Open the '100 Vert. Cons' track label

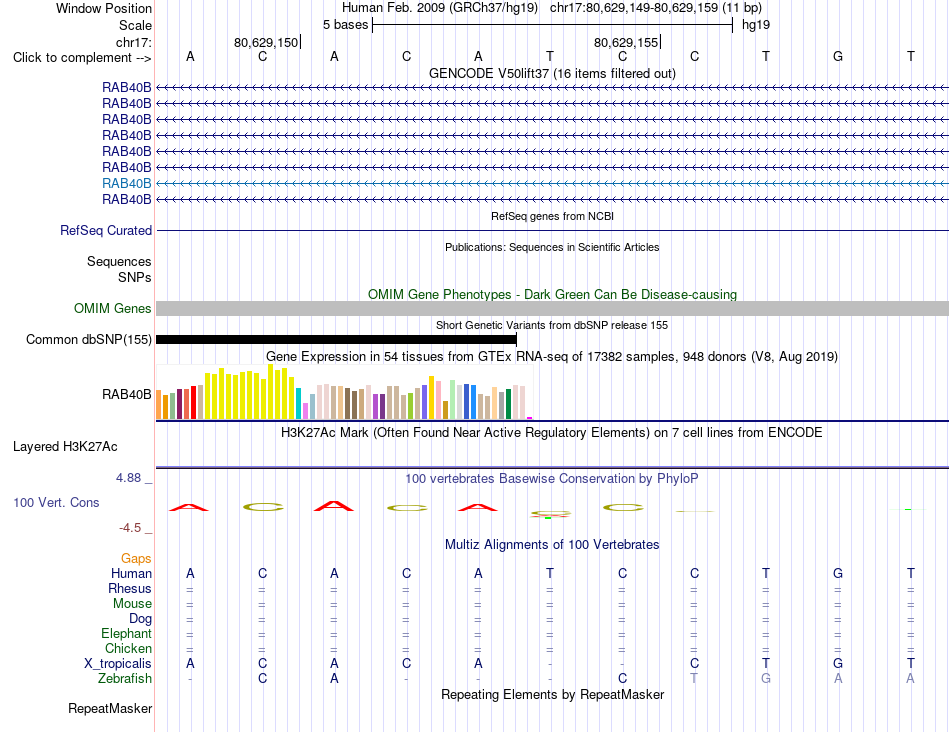(56, 502)
